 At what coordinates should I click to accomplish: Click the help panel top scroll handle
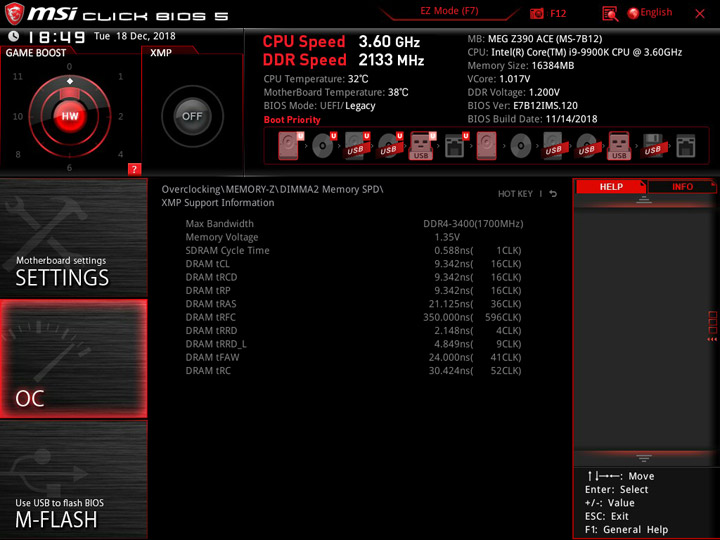pyautogui.click(x=644, y=200)
